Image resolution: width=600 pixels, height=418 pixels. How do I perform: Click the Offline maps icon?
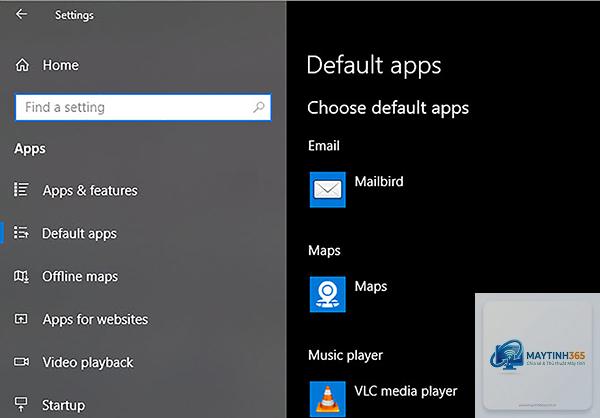[x=21, y=276]
